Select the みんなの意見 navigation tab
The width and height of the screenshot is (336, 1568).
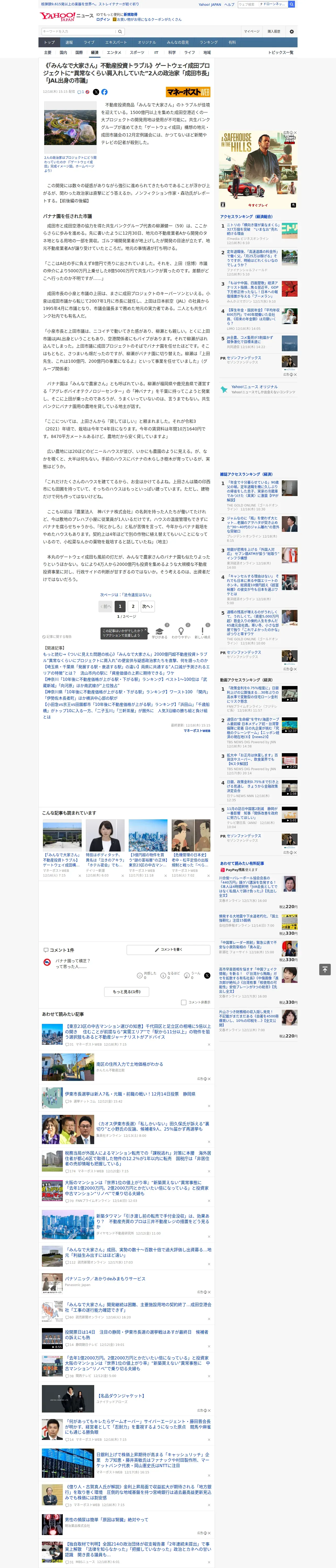point(177,42)
